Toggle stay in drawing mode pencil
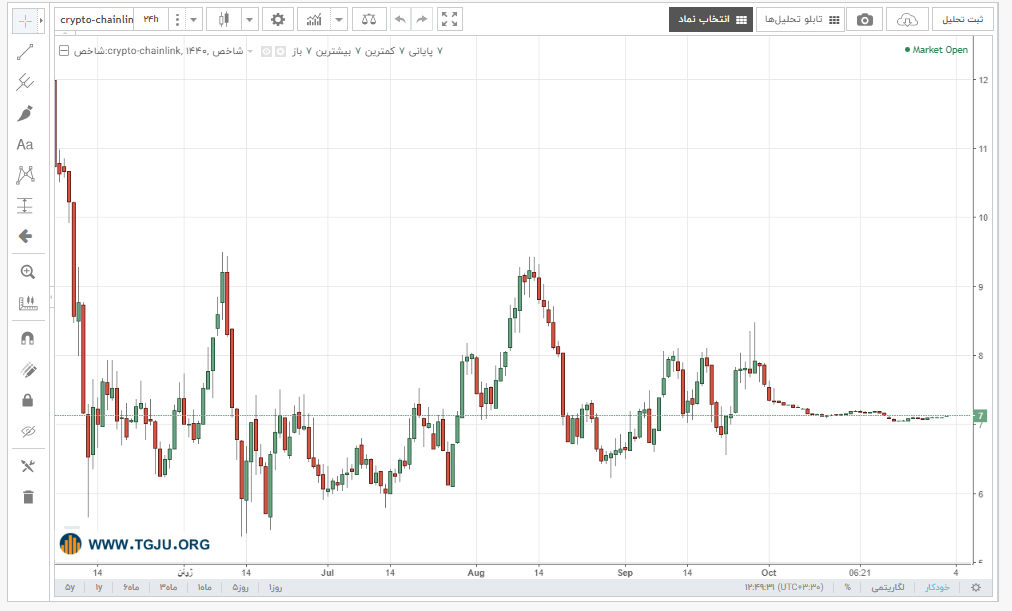The width and height of the screenshot is (1012, 611). 28,370
